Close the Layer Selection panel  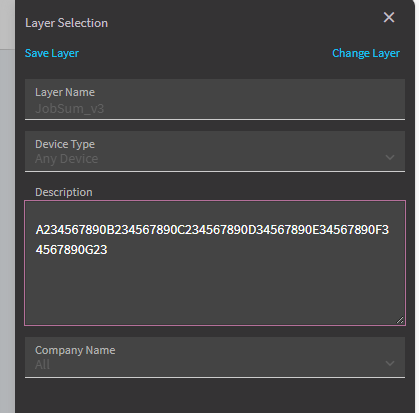(x=389, y=17)
